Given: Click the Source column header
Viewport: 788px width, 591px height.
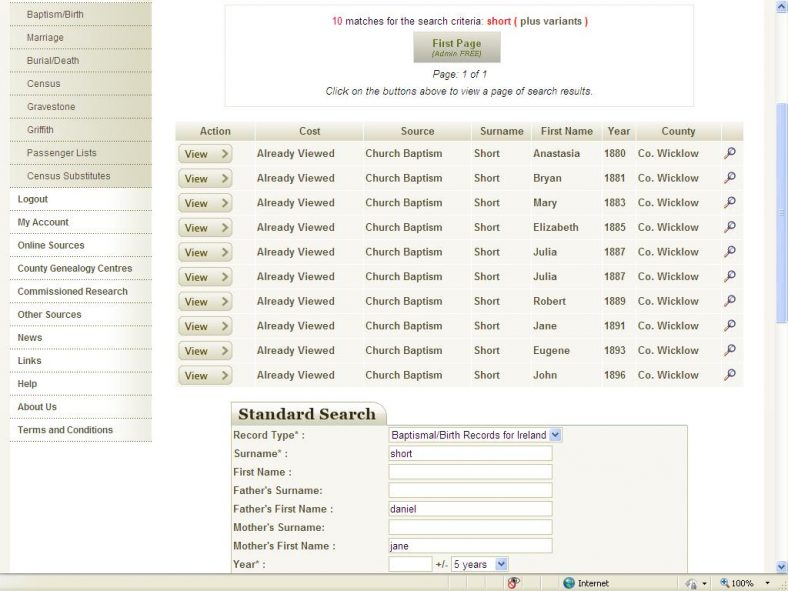Looking at the screenshot, I should click(x=417, y=131).
